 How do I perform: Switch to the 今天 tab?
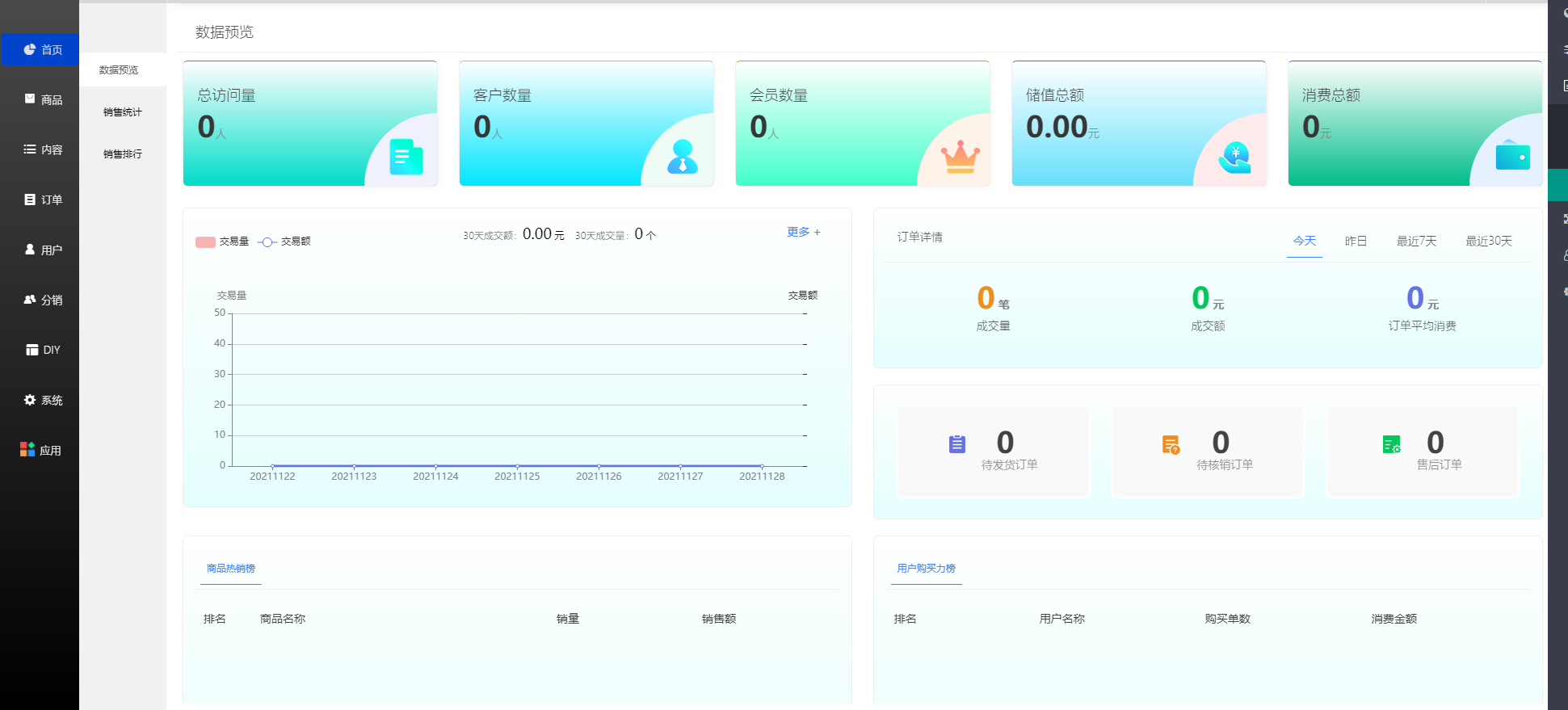pos(1305,241)
